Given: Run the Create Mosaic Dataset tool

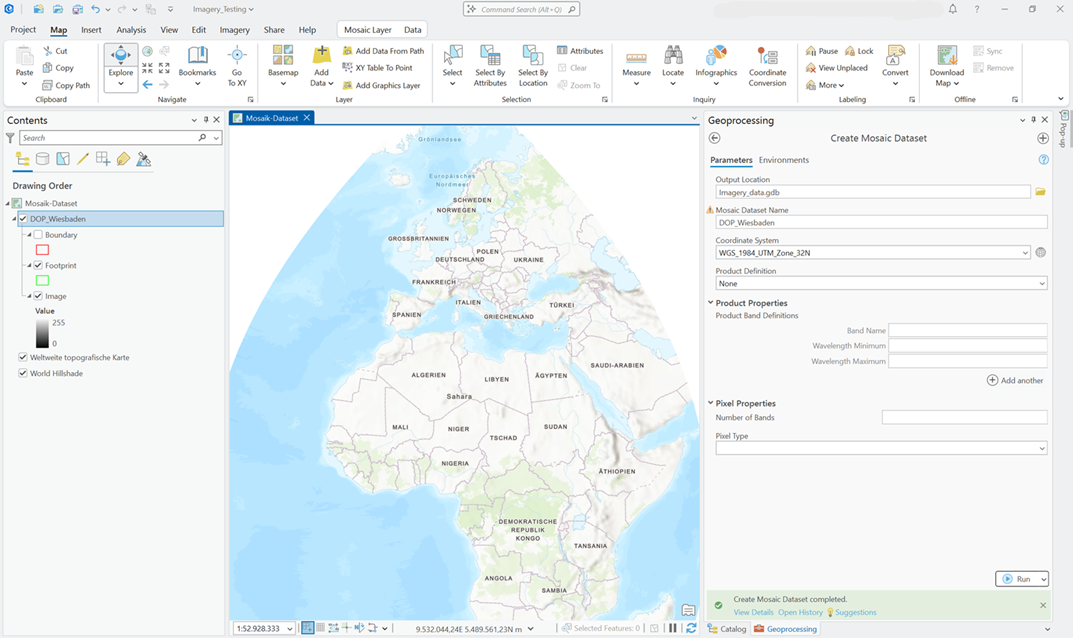Looking at the screenshot, I should (1017, 579).
